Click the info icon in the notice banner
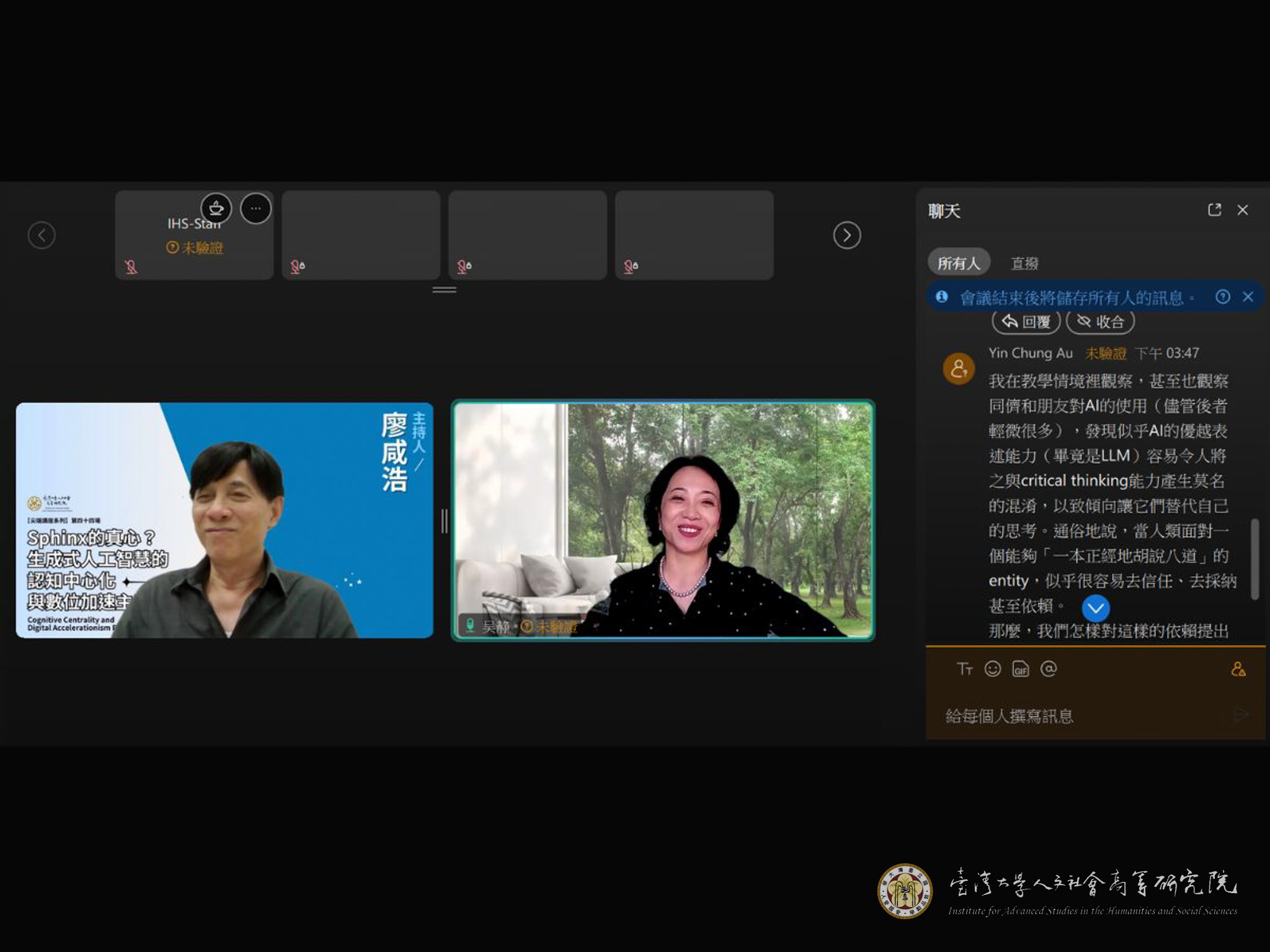This screenshot has width=1270, height=952. coord(941,297)
